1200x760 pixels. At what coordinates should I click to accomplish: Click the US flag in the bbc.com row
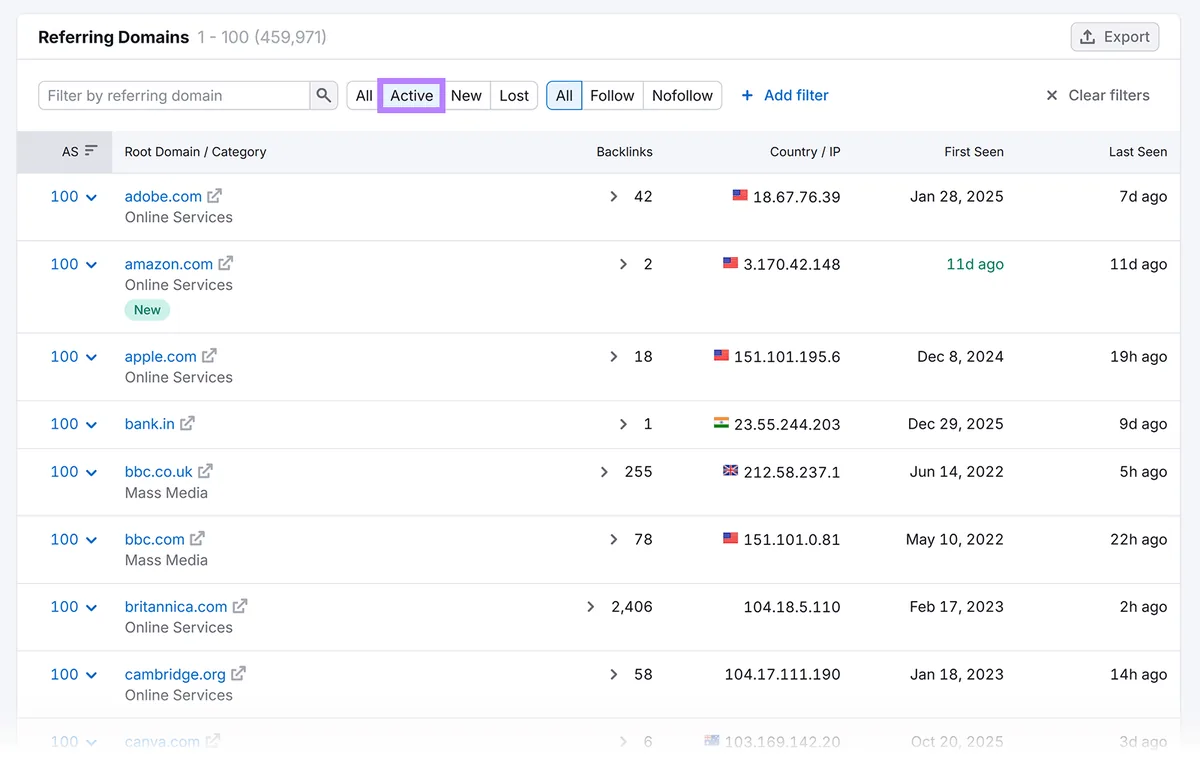(x=730, y=538)
